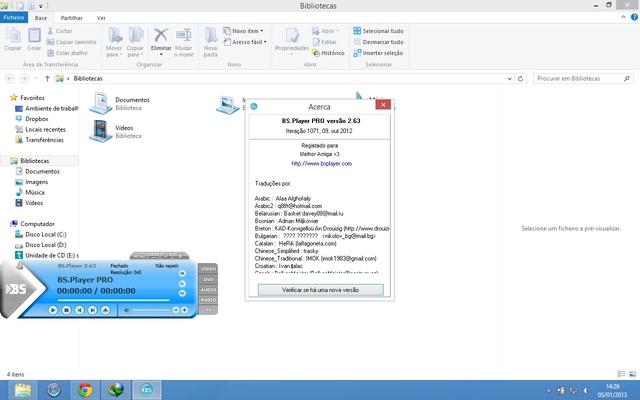Open the Vídeos library item
The width and height of the screenshot is (640, 400).
[116, 131]
